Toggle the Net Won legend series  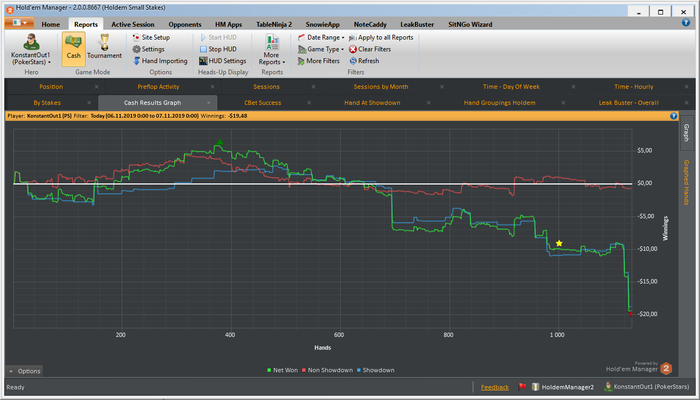click(282, 370)
